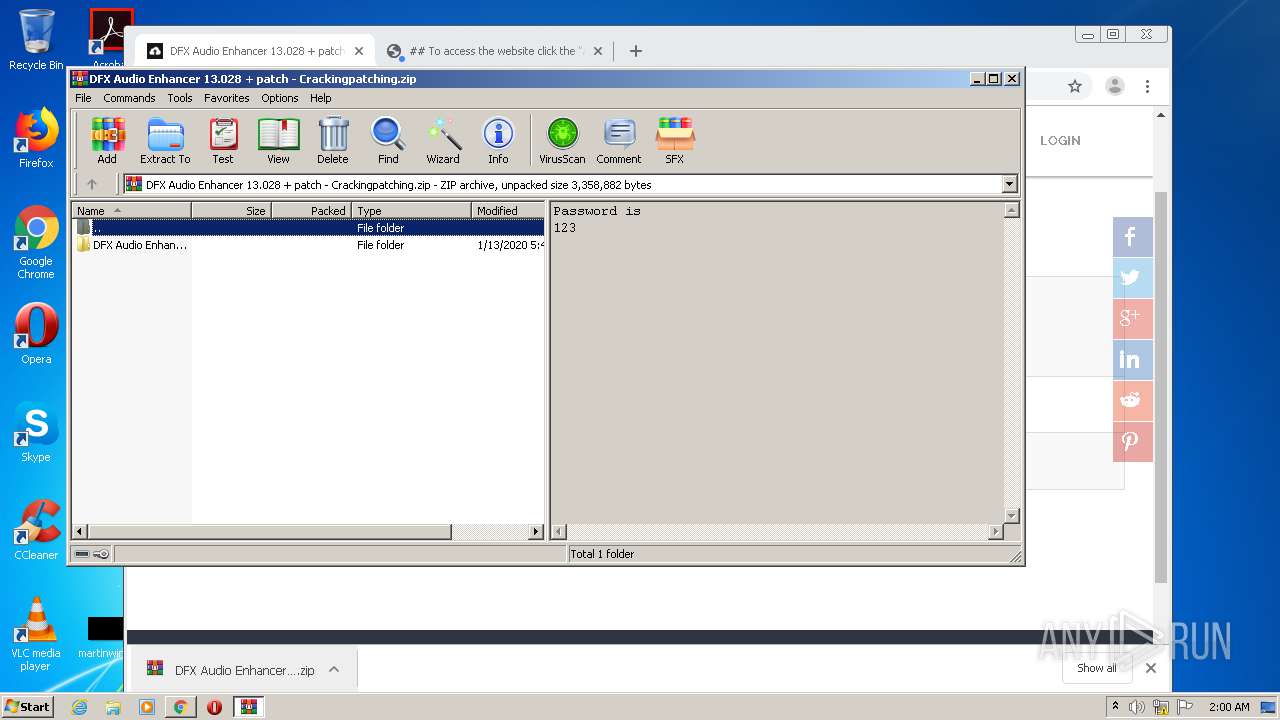Open the Options menu

(280, 98)
